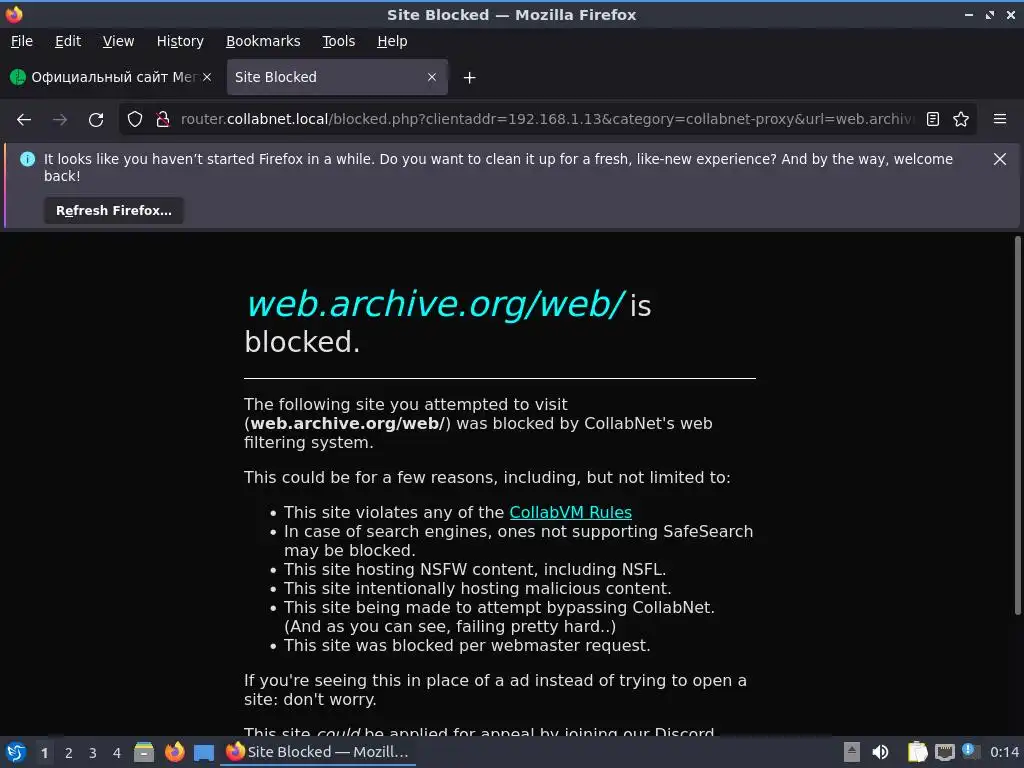The image size is (1024, 768).
Task: Close the Официальный сайт tab
Action: pyautogui.click(x=207, y=77)
